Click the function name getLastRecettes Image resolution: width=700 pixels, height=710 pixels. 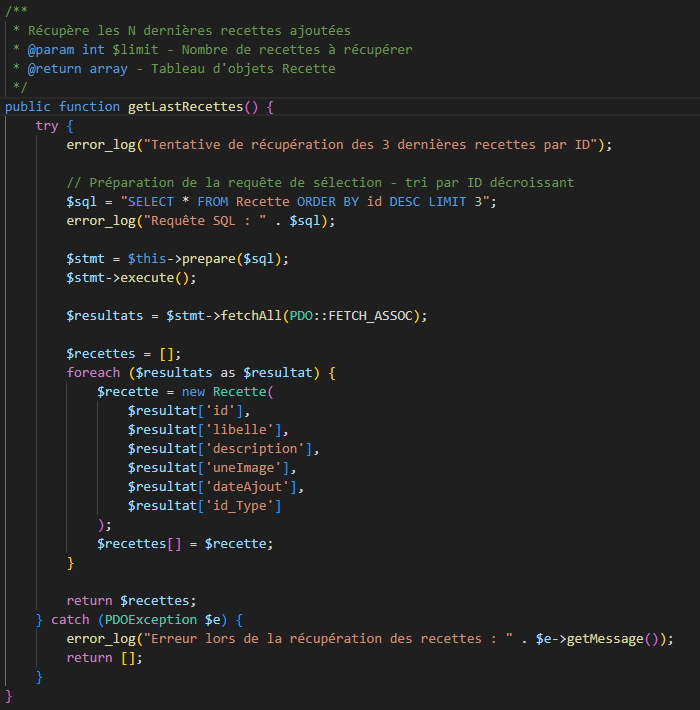tap(186, 107)
